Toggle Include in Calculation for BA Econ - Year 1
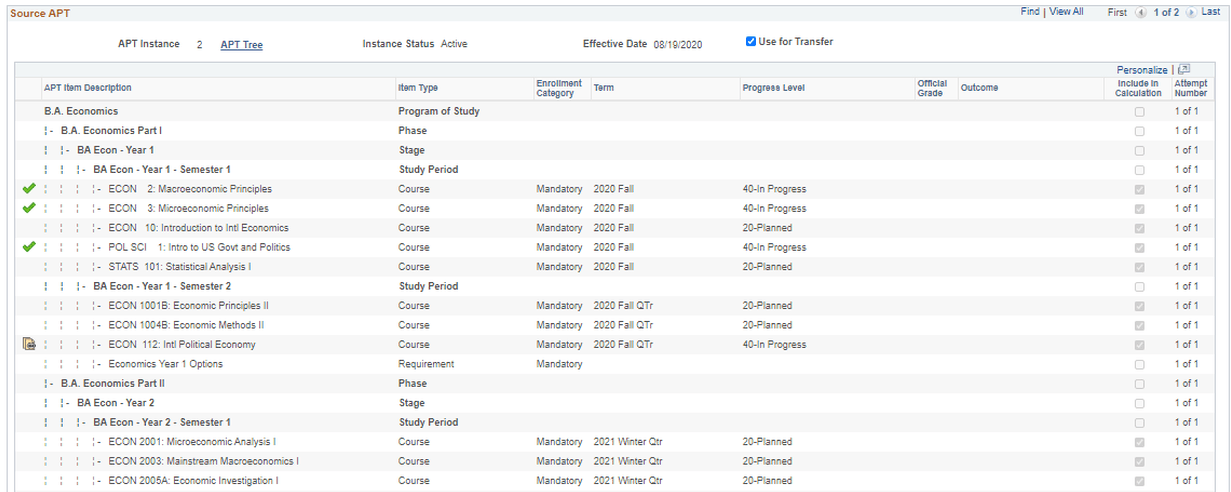Viewport: 1231px width, 492px height. (x=1139, y=151)
